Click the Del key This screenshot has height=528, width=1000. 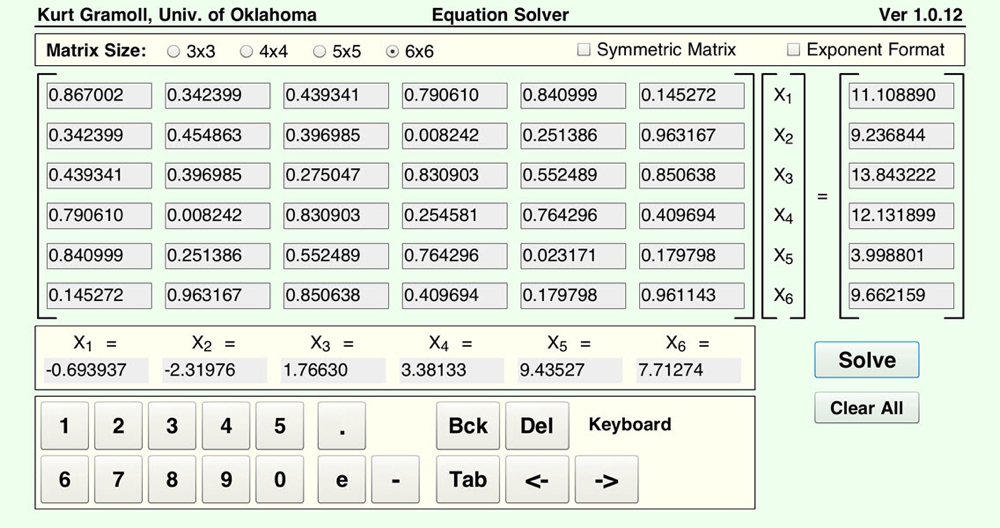pos(537,425)
